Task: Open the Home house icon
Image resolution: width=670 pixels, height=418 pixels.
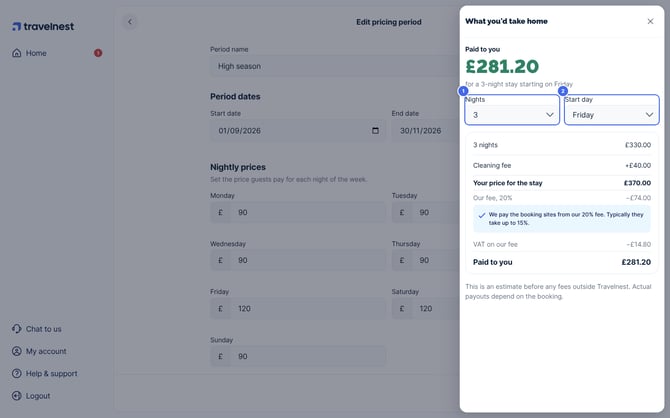Action: 17,53
